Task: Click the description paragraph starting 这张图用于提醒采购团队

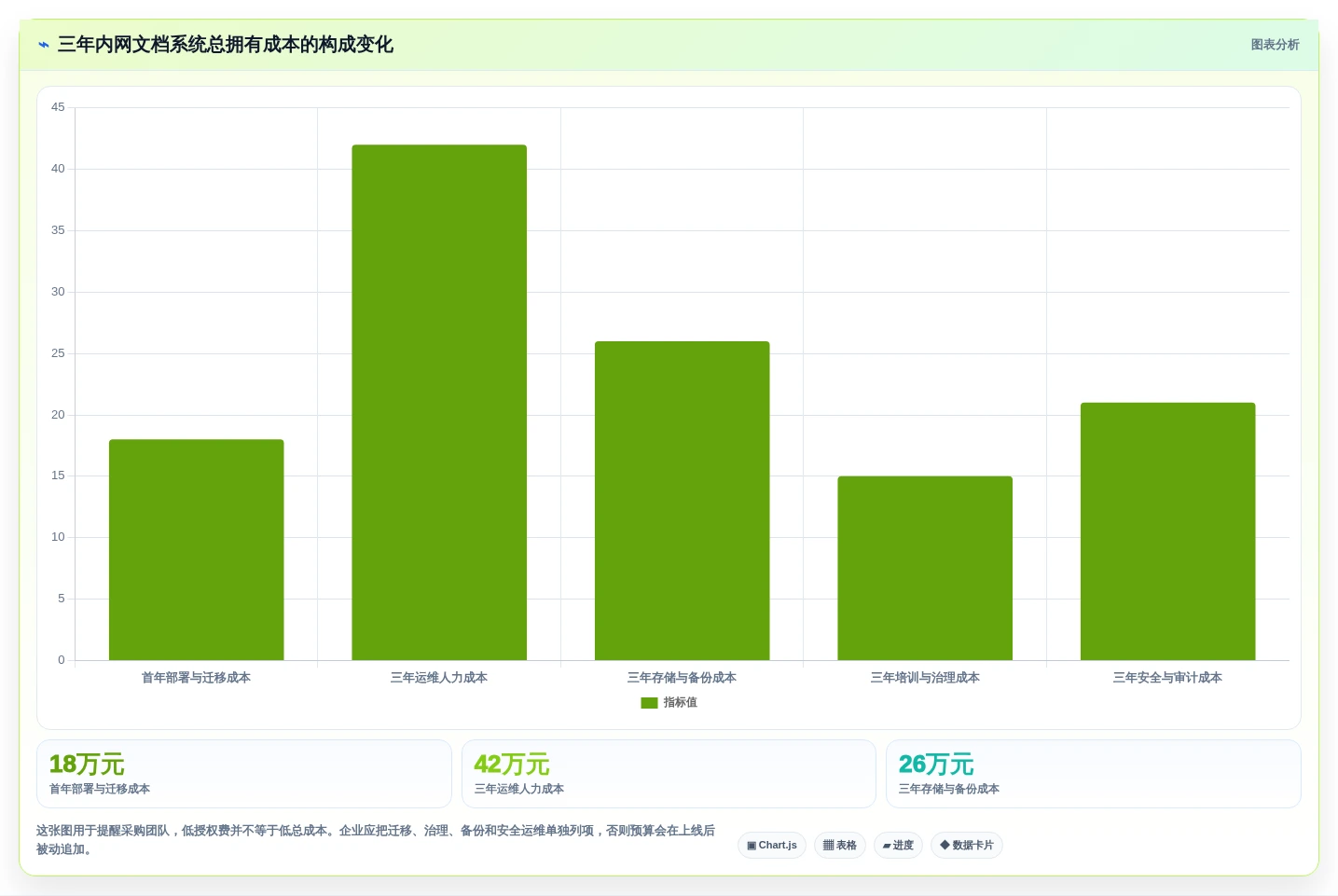Action: tap(376, 840)
